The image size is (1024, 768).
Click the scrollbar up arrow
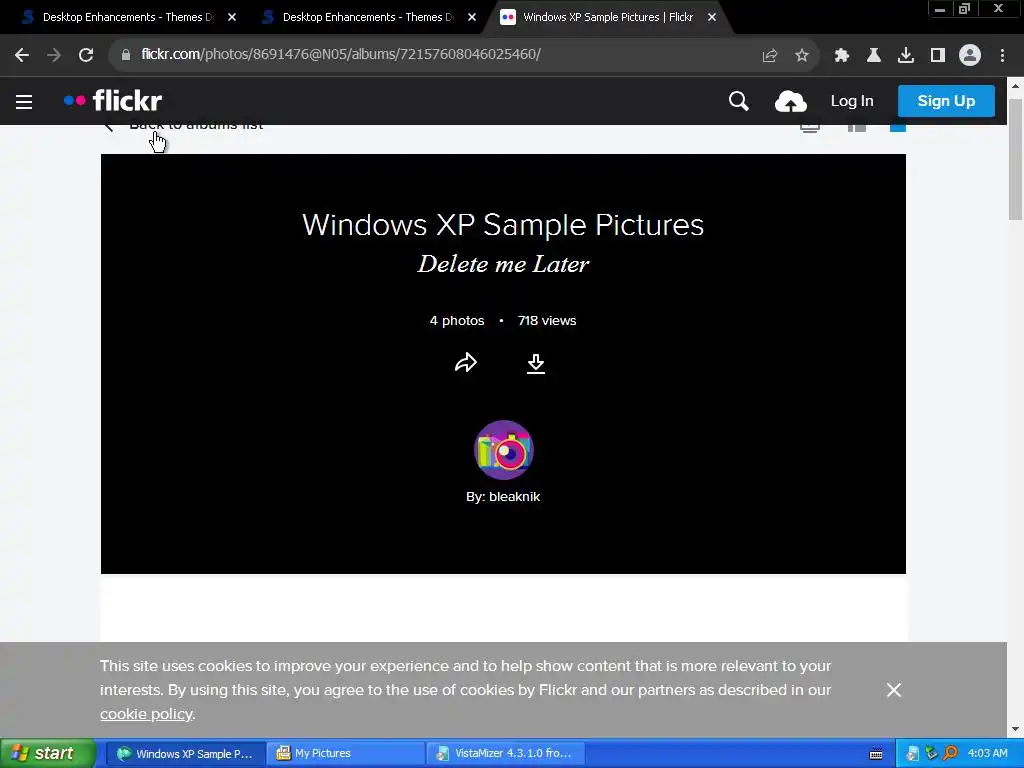(x=1015, y=86)
